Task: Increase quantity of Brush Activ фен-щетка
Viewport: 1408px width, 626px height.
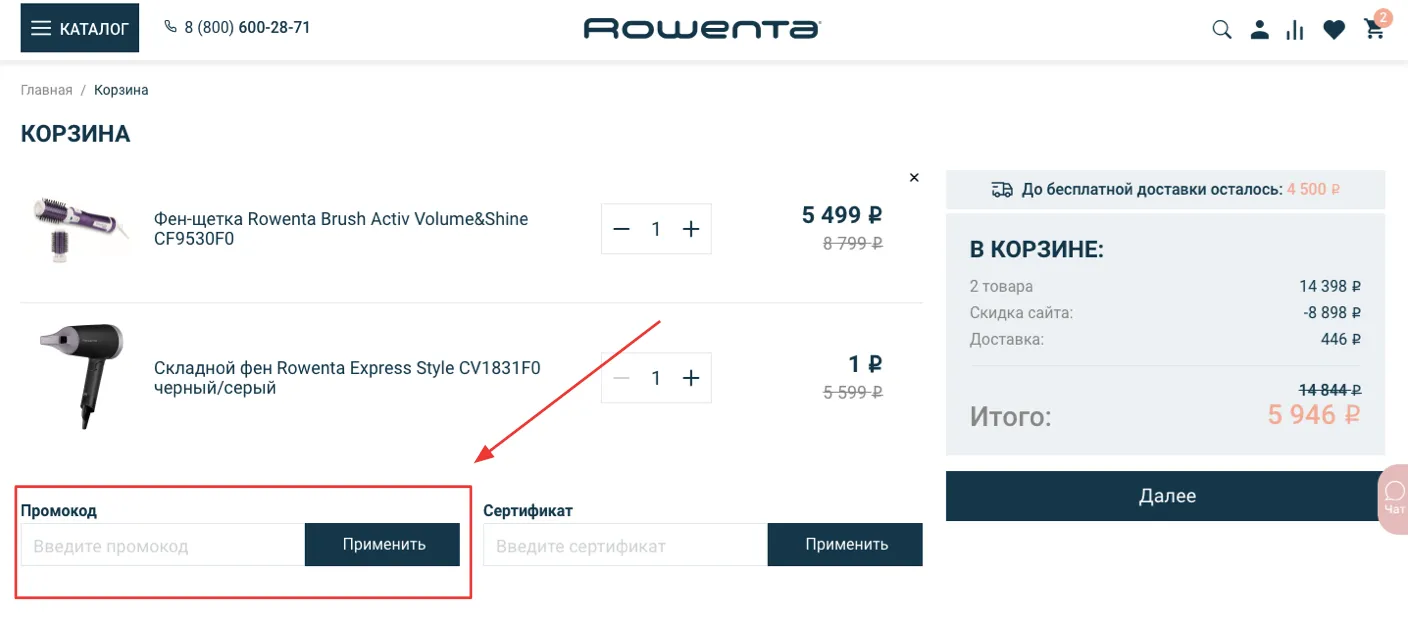Action: coord(690,229)
